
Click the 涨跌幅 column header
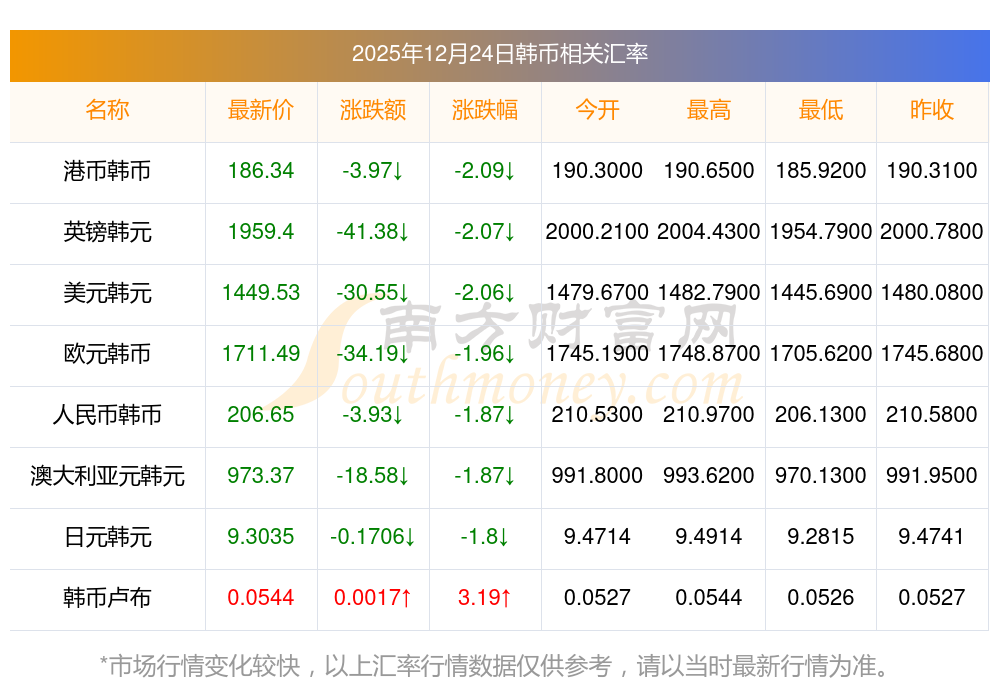(x=485, y=110)
